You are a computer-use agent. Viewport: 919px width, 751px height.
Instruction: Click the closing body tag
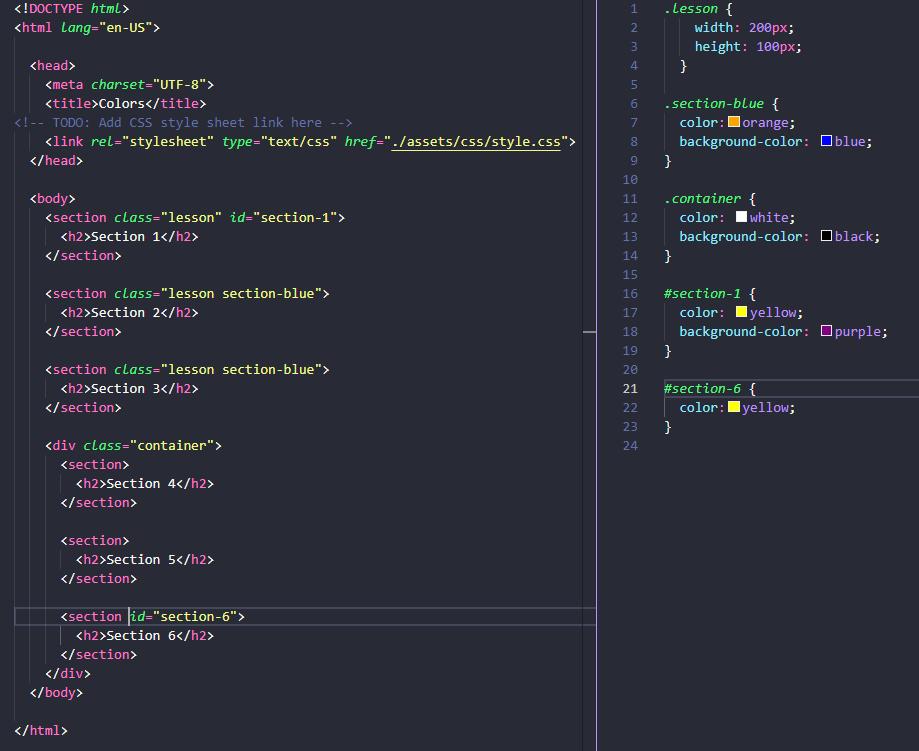[x=56, y=693]
